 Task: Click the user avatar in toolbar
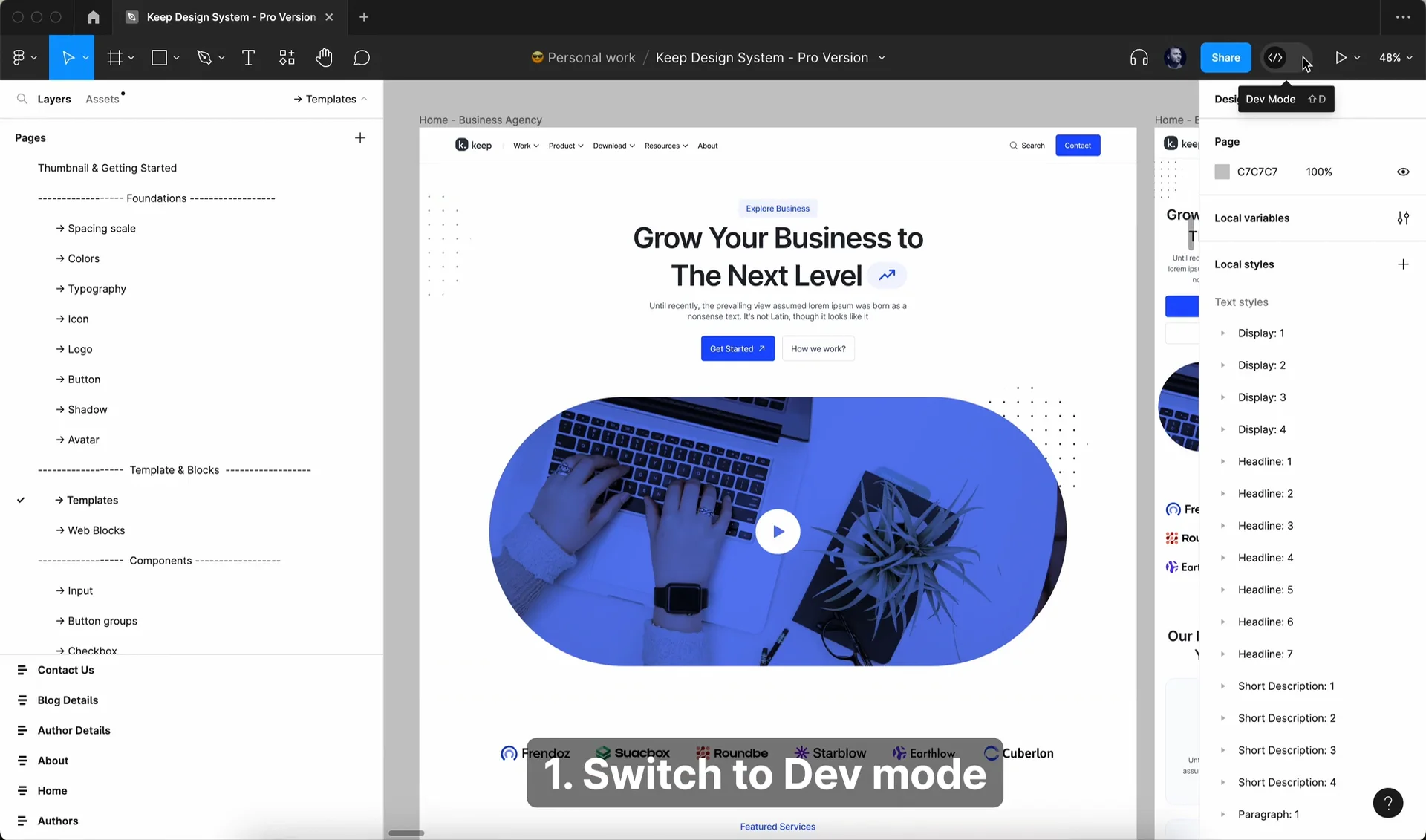[1175, 57]
